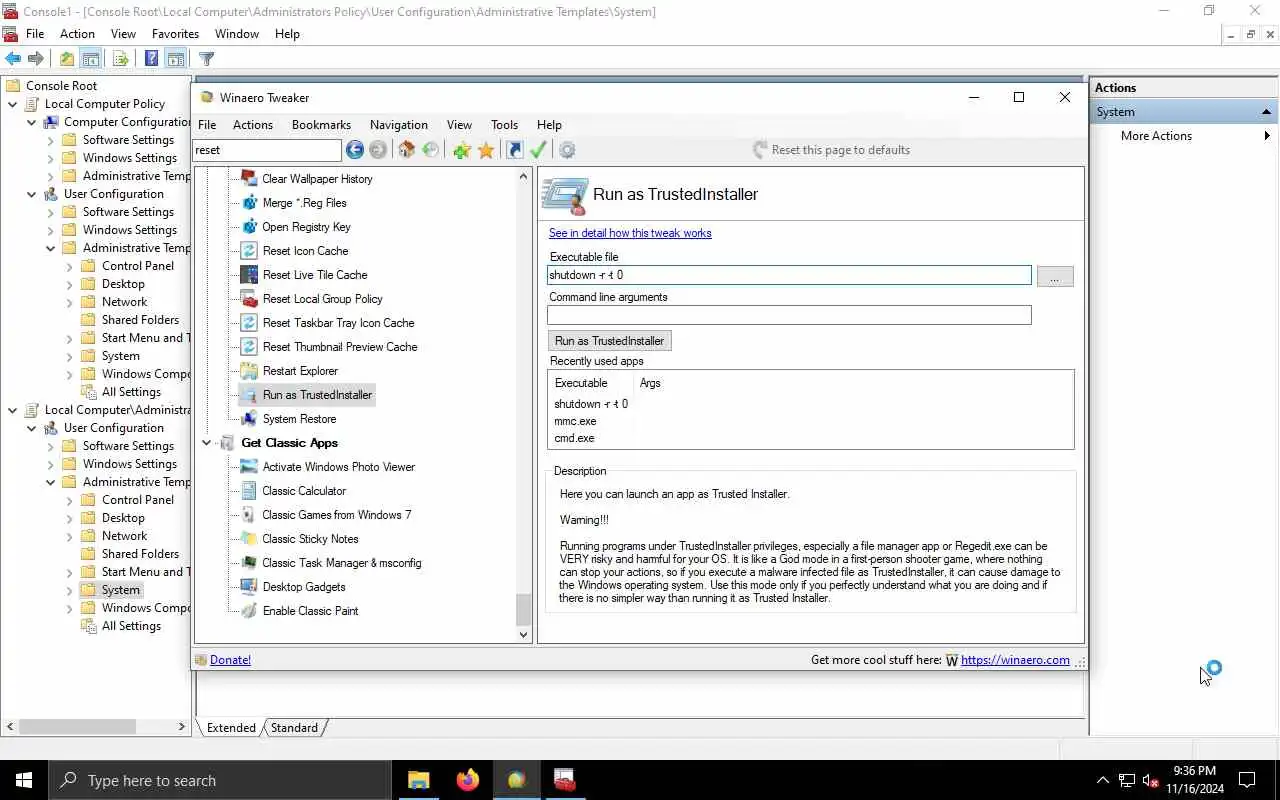
Task: Select System Restore tweak
Action: [299, 419]
